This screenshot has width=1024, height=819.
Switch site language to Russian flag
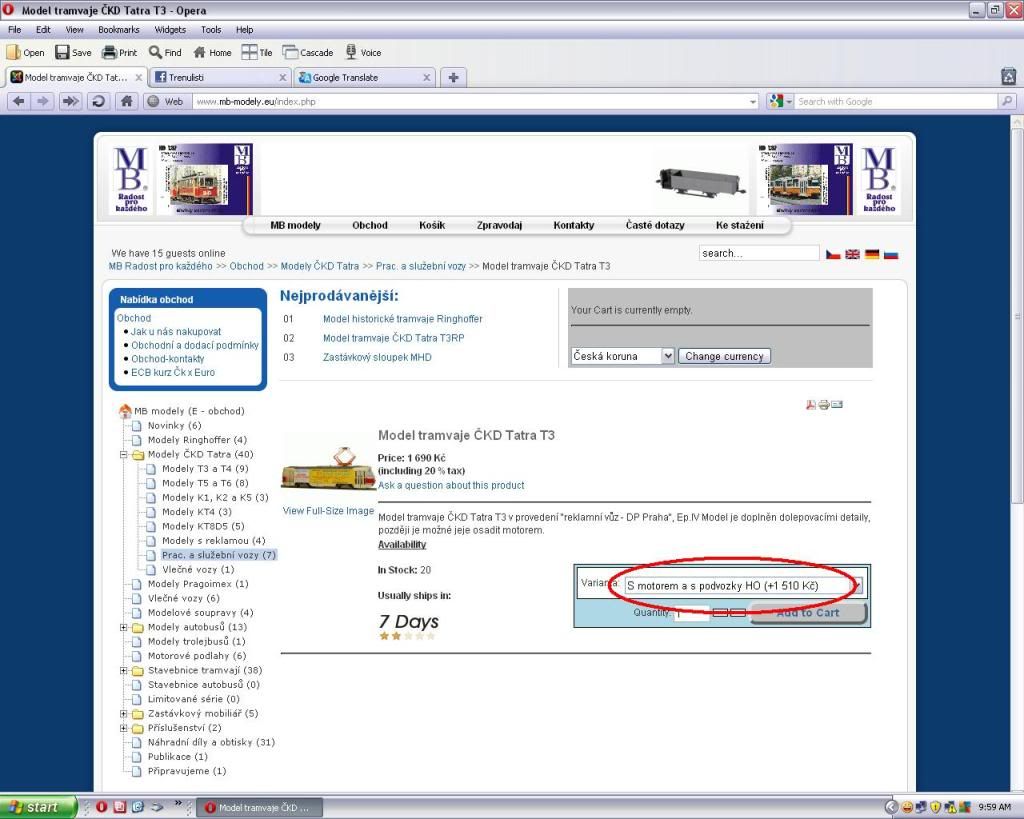coord(891,254)
